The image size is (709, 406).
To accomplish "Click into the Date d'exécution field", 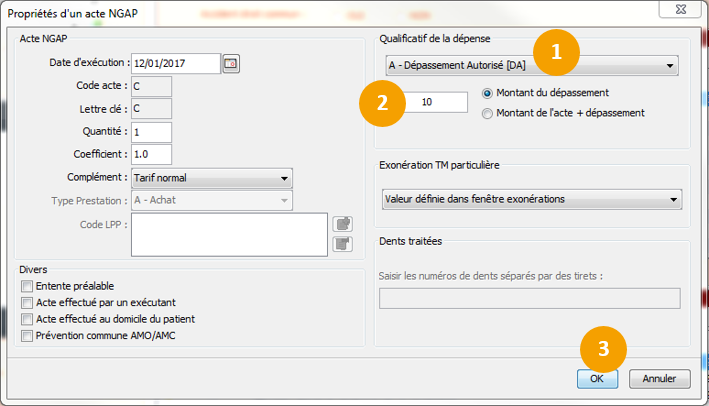I will [x=175, y=64].
